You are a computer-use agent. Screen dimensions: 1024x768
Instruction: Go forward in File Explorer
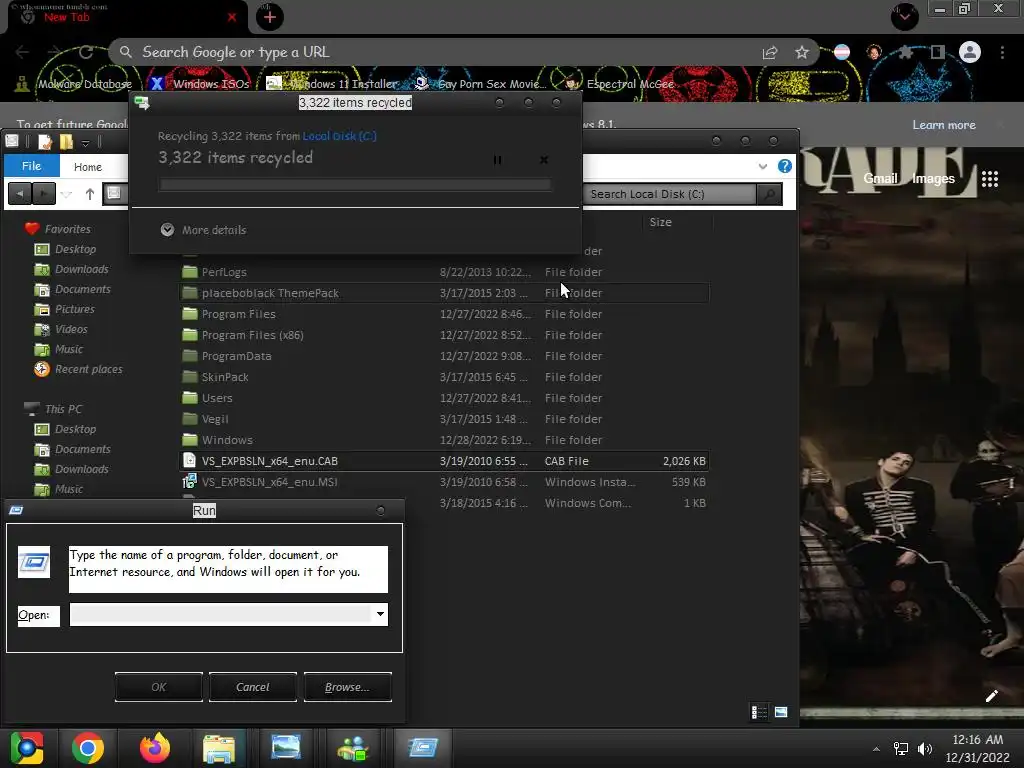point(43,193)
